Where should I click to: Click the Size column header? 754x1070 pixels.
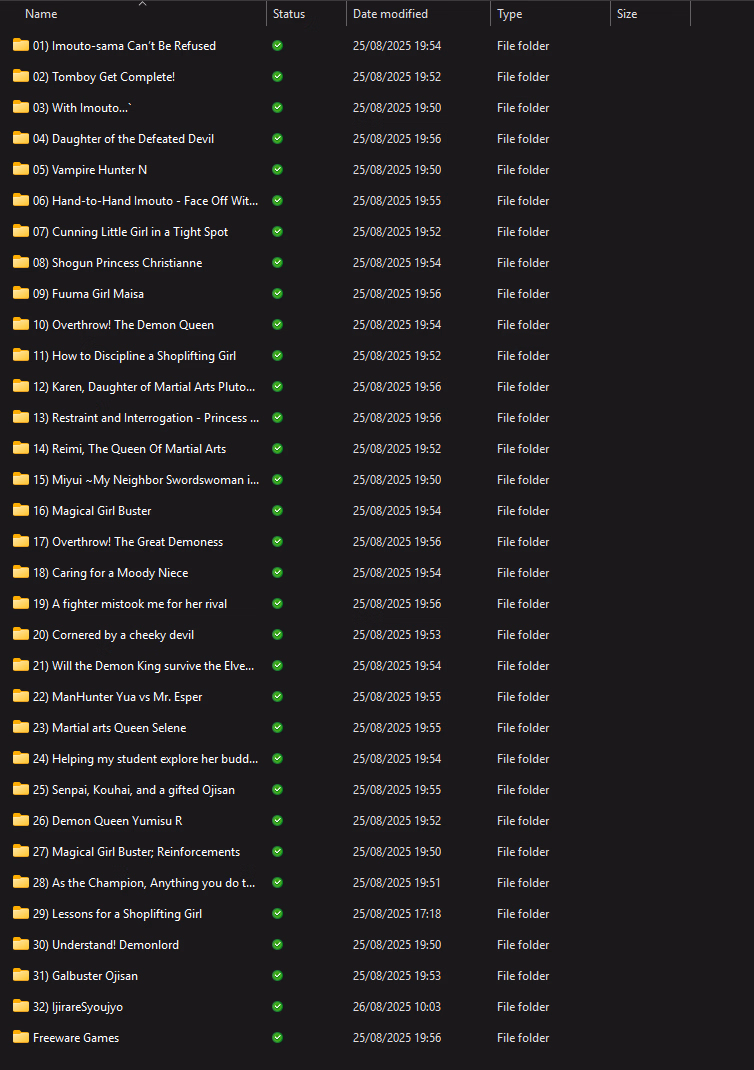coord(627,14)
